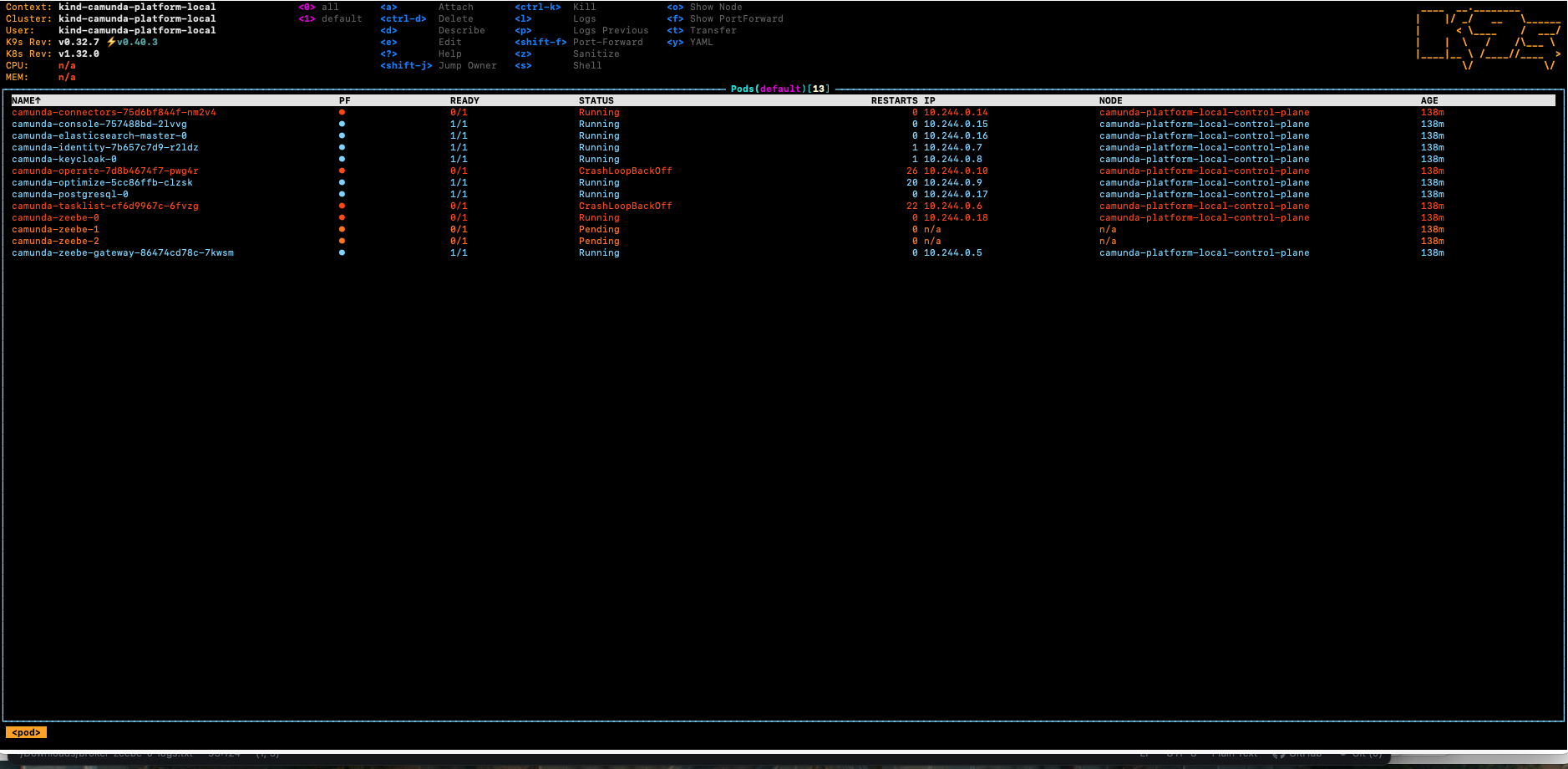Click CrashLoopBackOff status of camunda-operate pod
The height and width of the screenshot is (769, 1568).
625,171
